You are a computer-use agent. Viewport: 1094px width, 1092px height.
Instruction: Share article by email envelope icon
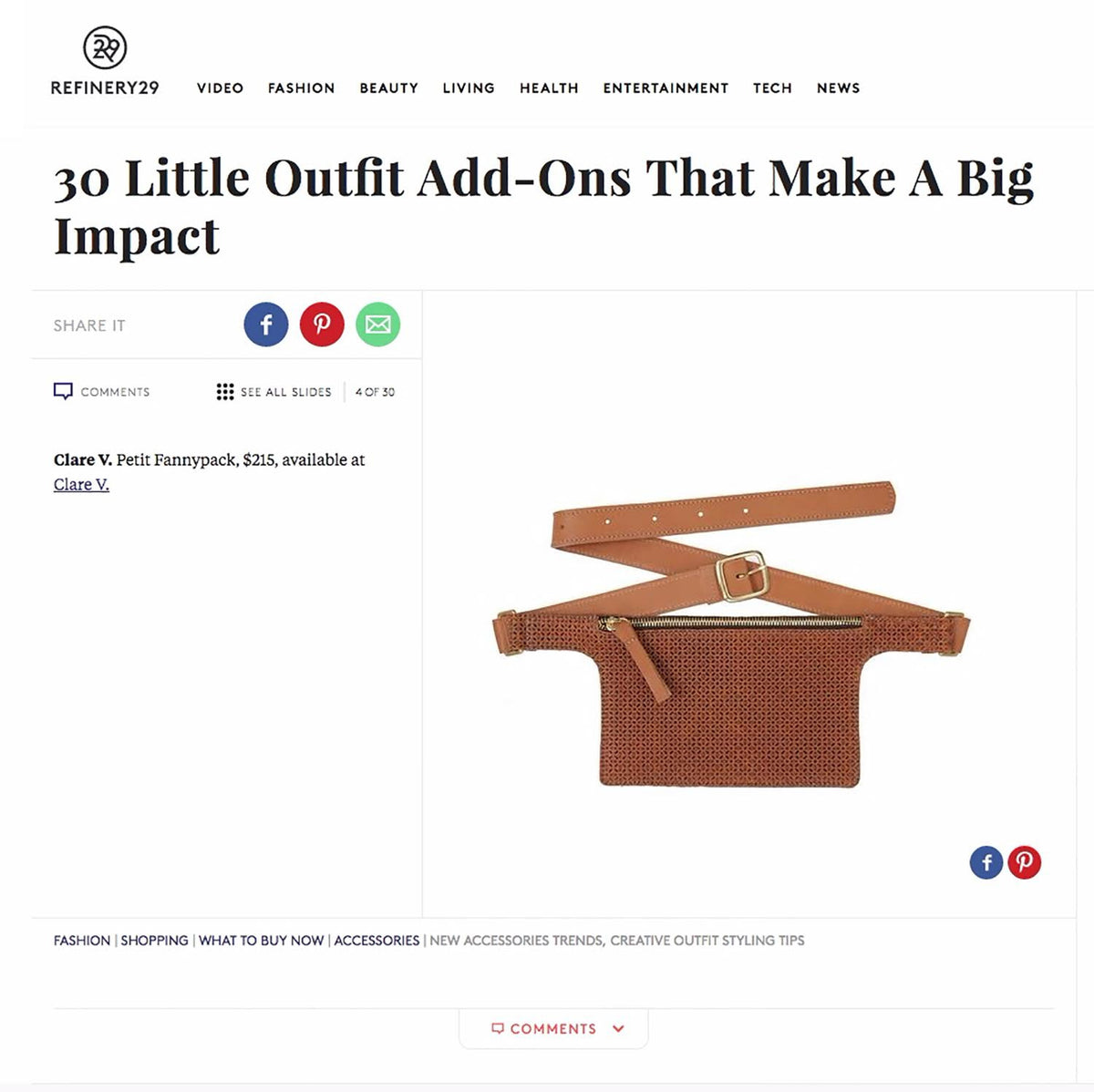click(x=377, y=325)
